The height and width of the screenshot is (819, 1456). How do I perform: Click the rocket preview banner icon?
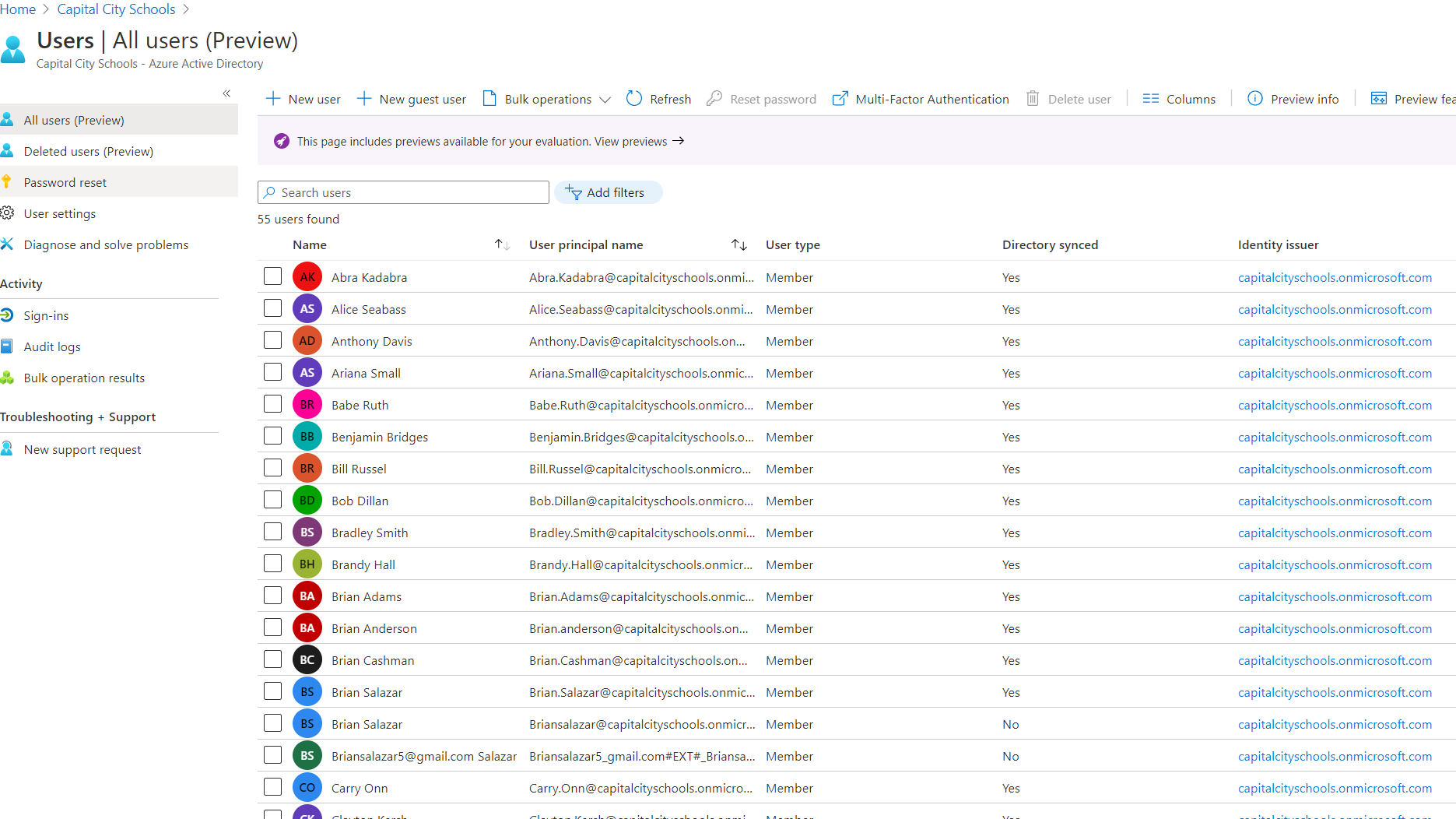(282, 141)
